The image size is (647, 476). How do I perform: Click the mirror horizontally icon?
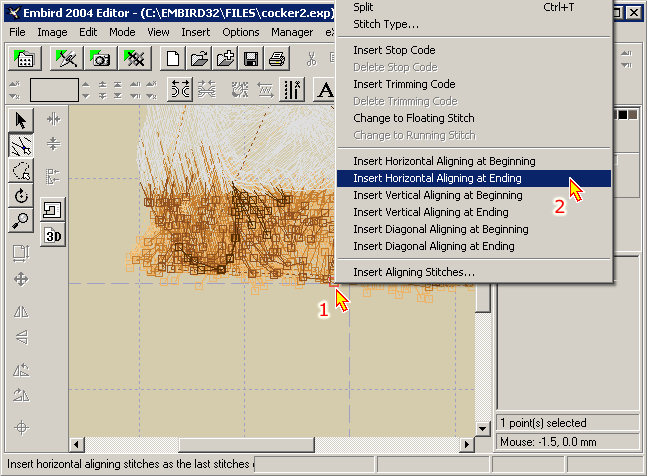pyautogui.click(x=21, y=312)
